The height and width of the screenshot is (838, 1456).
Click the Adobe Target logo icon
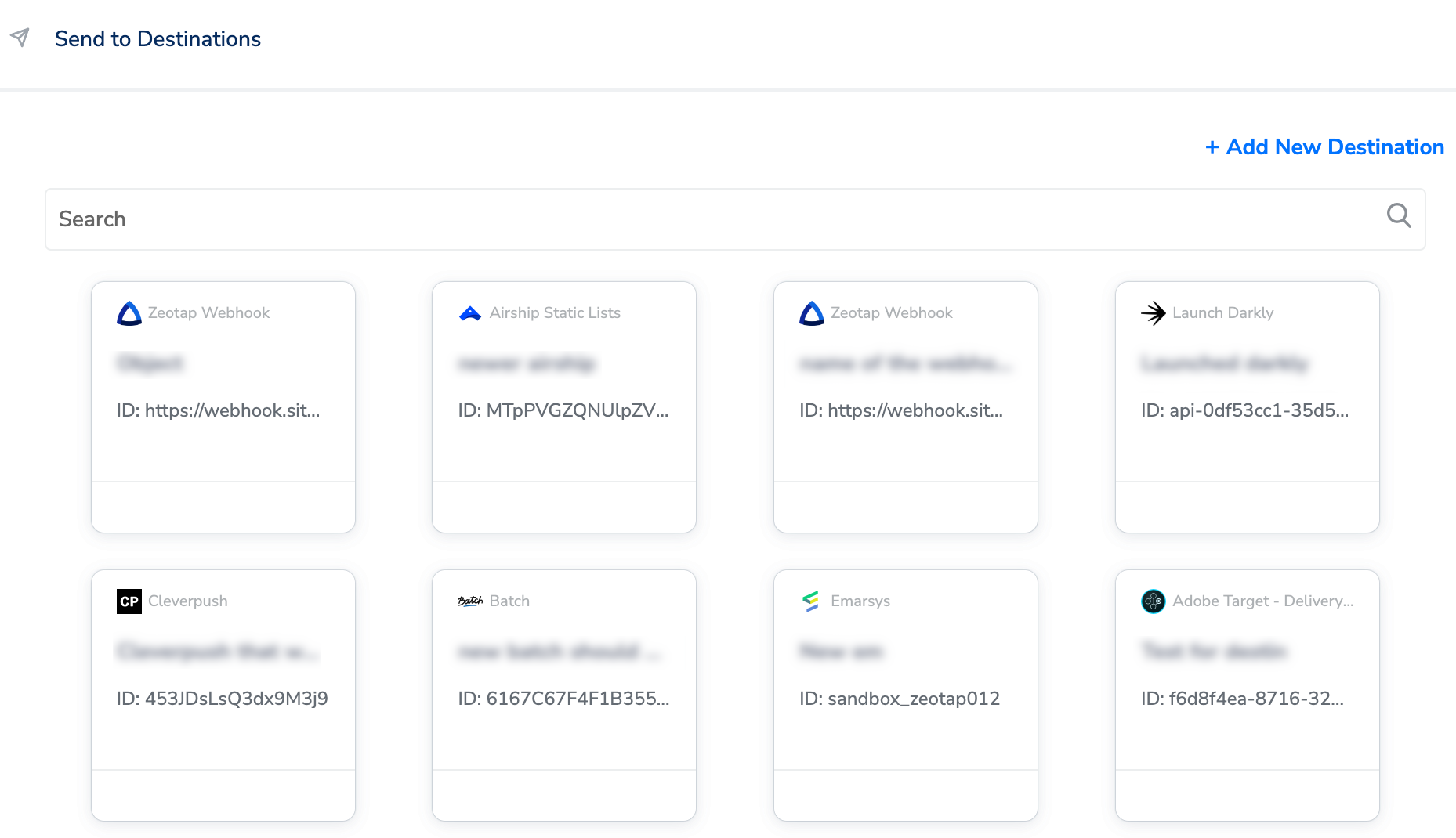pos(1154,601)
